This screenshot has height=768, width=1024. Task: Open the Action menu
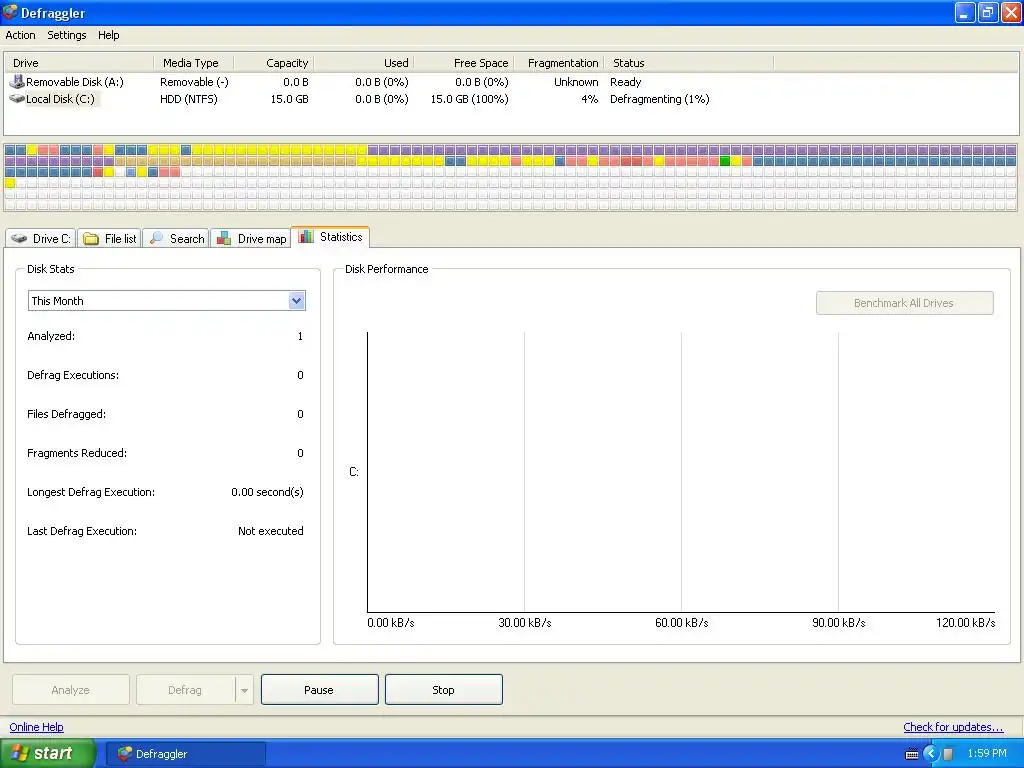[20, 35]
